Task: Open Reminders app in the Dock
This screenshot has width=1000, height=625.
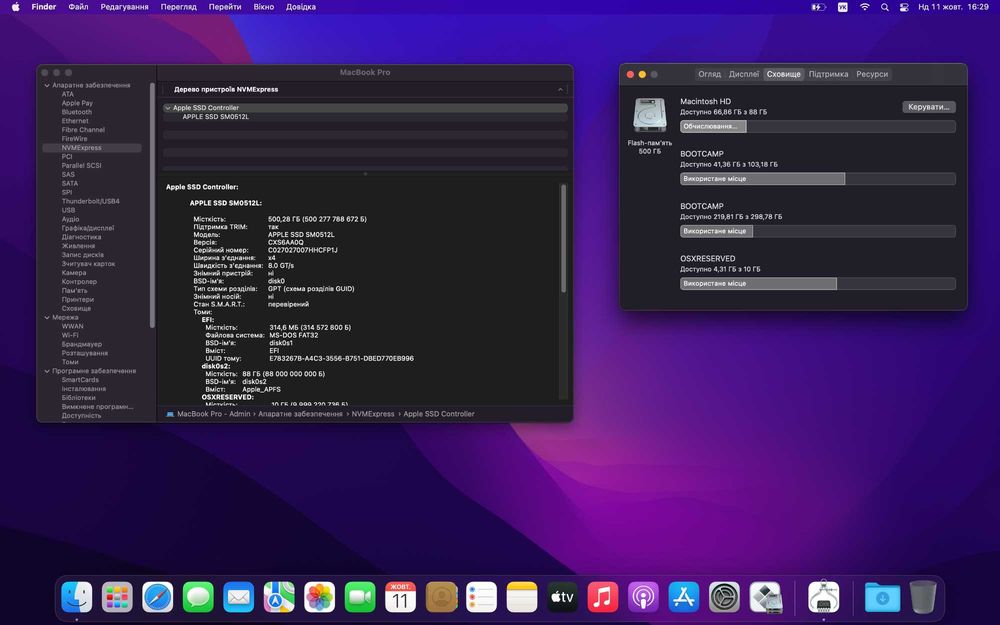Action: click(482, 598)
